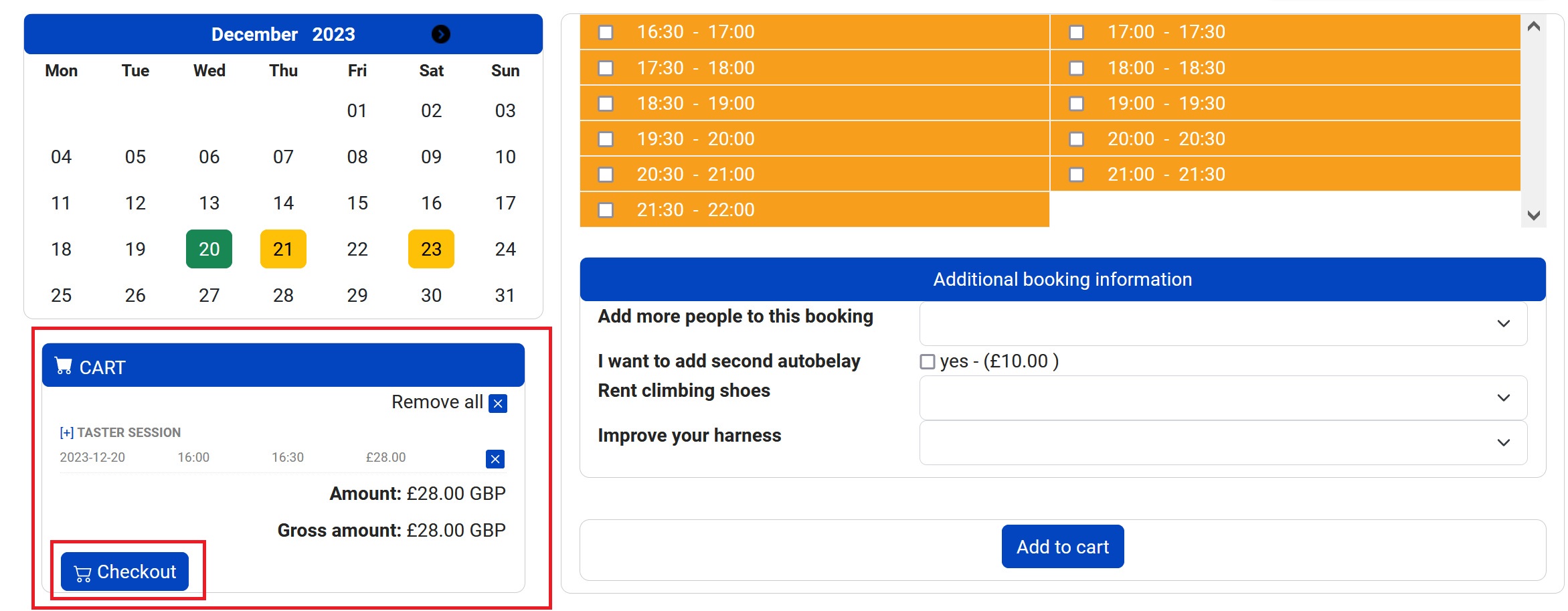Click the Remove all X icon
This screenshot has height=611, width=1568.
(497, 404)
